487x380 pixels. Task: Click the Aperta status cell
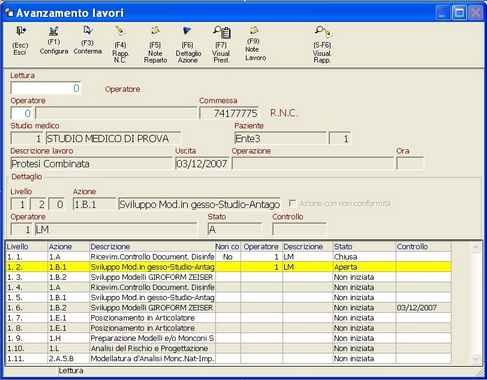coord(364,267)
